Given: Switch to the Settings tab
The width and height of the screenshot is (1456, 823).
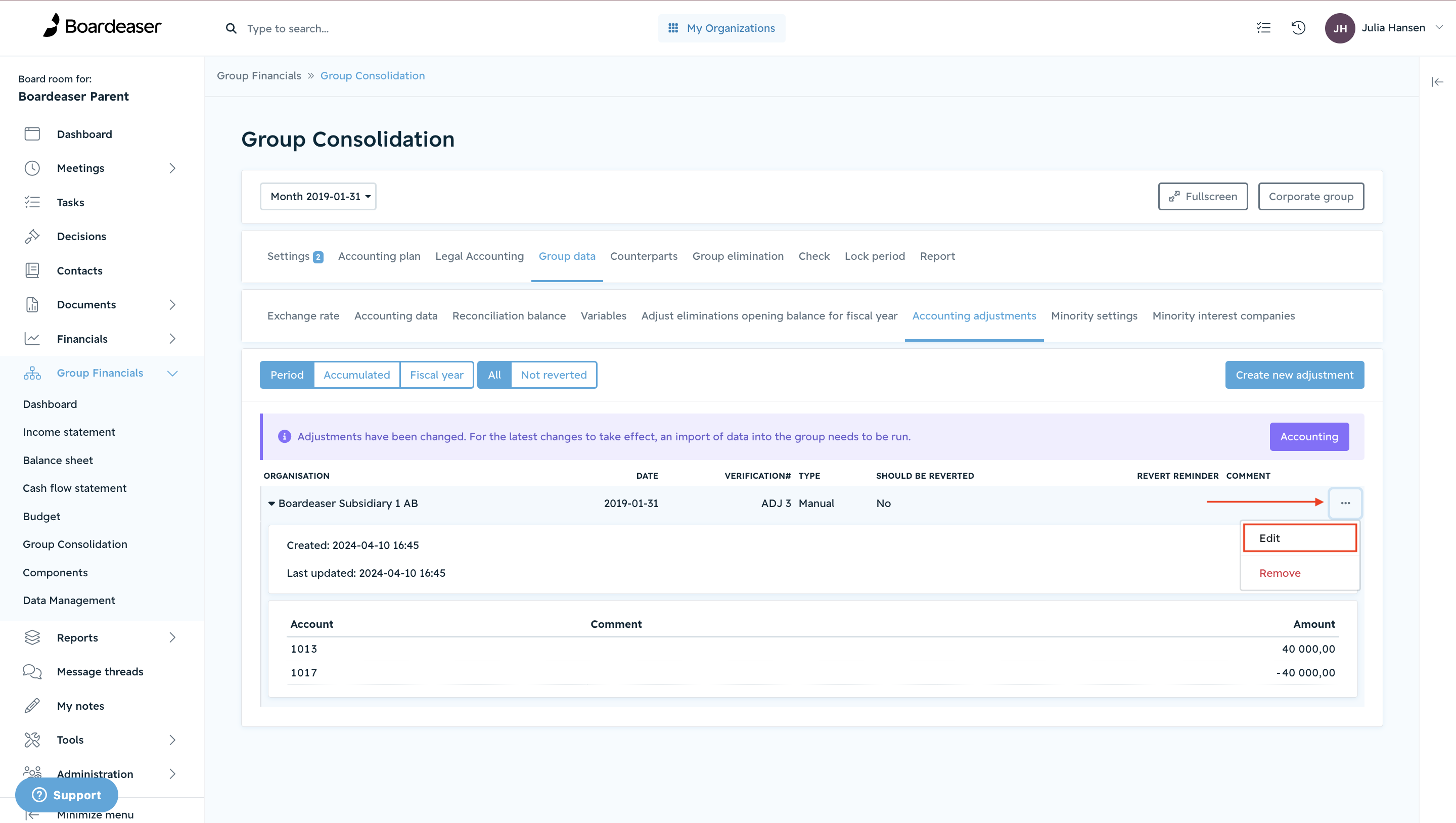Looking at the screenshot, I should coord(295,257).
